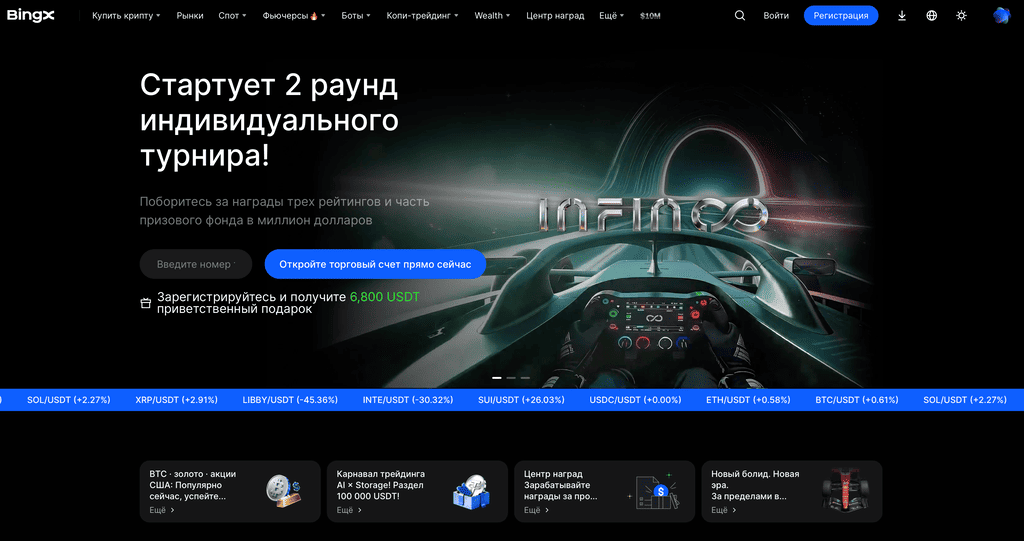Select SUI/USDT (+26.03%) ticker entry
Screen dimensions: 1024x541
pyautogui.click(x=521, y=400)
